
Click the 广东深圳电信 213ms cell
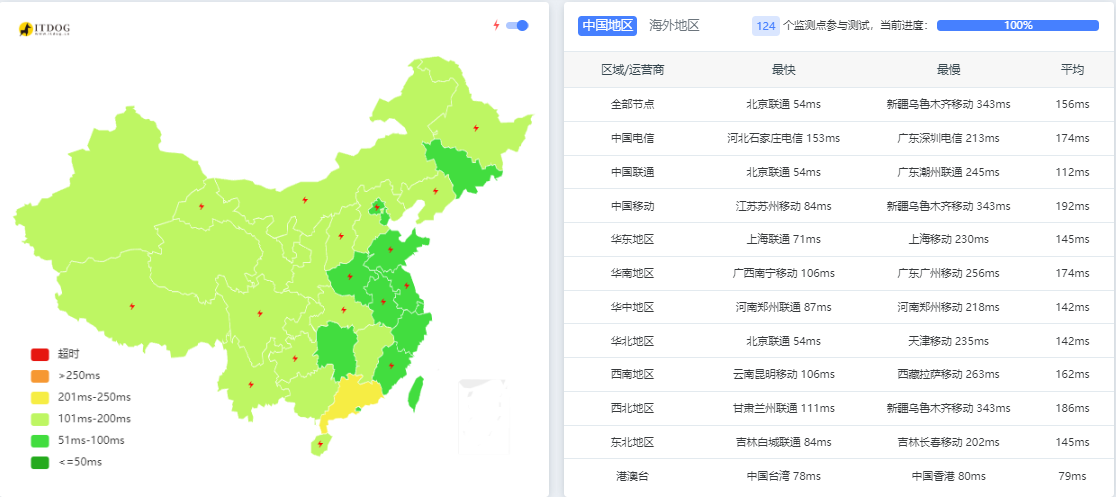click(x=949, y=138)
